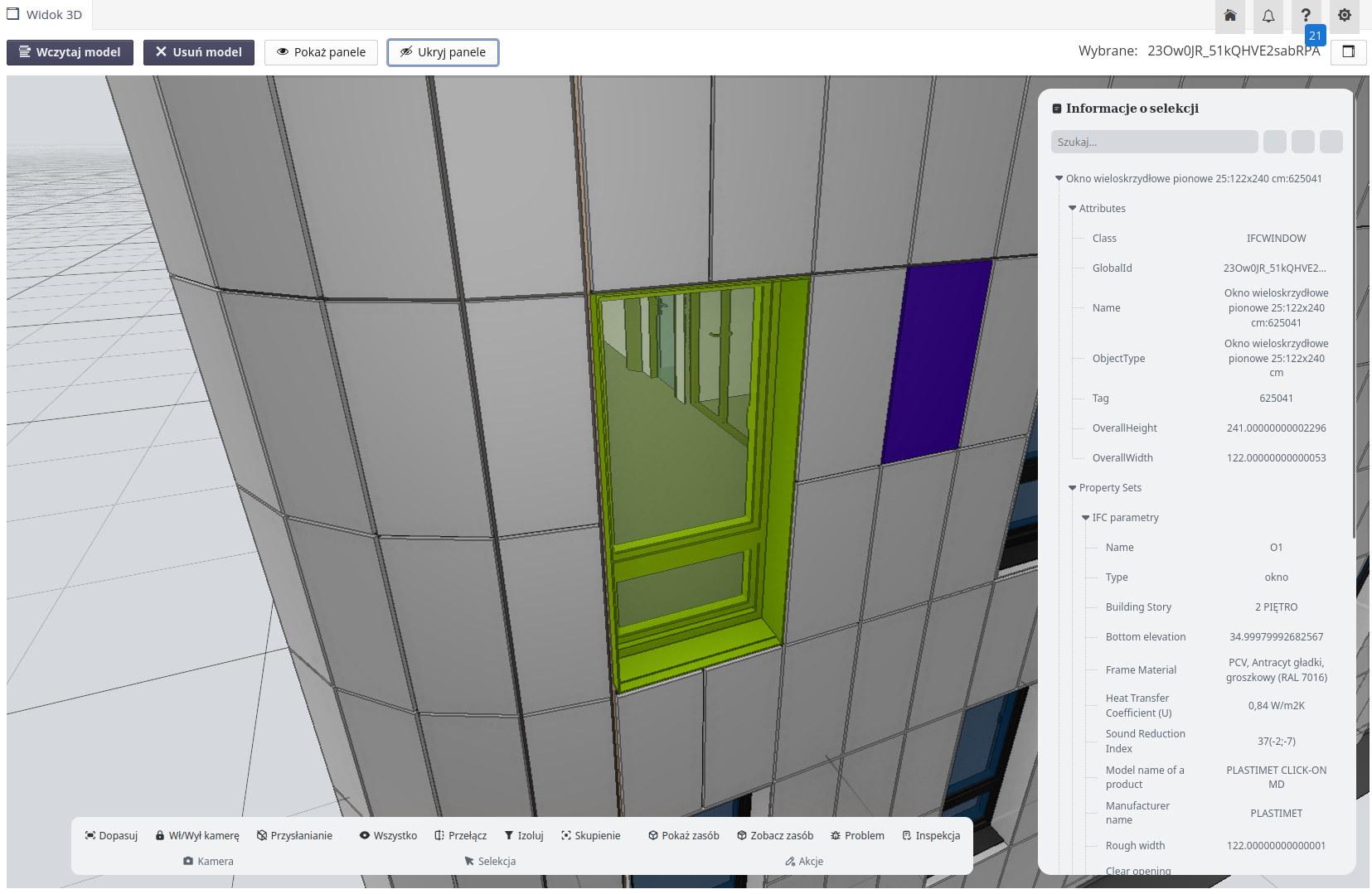Screen dimensions: 1372x894
Task: Switch to Widok 3D tab
Action: (x=46, y=15)
